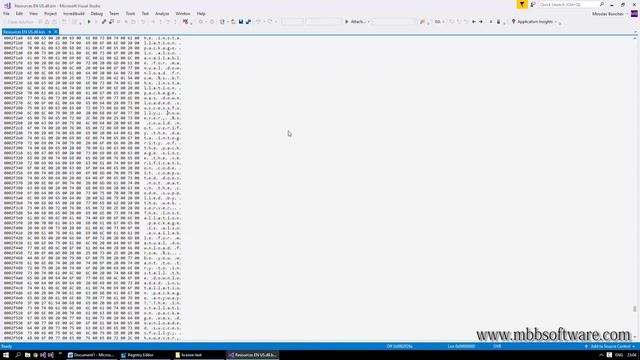Image resolution: width=640 pixels, height=360 pixels.
Task: Open the File menu
Action: (x=6, y=13)
